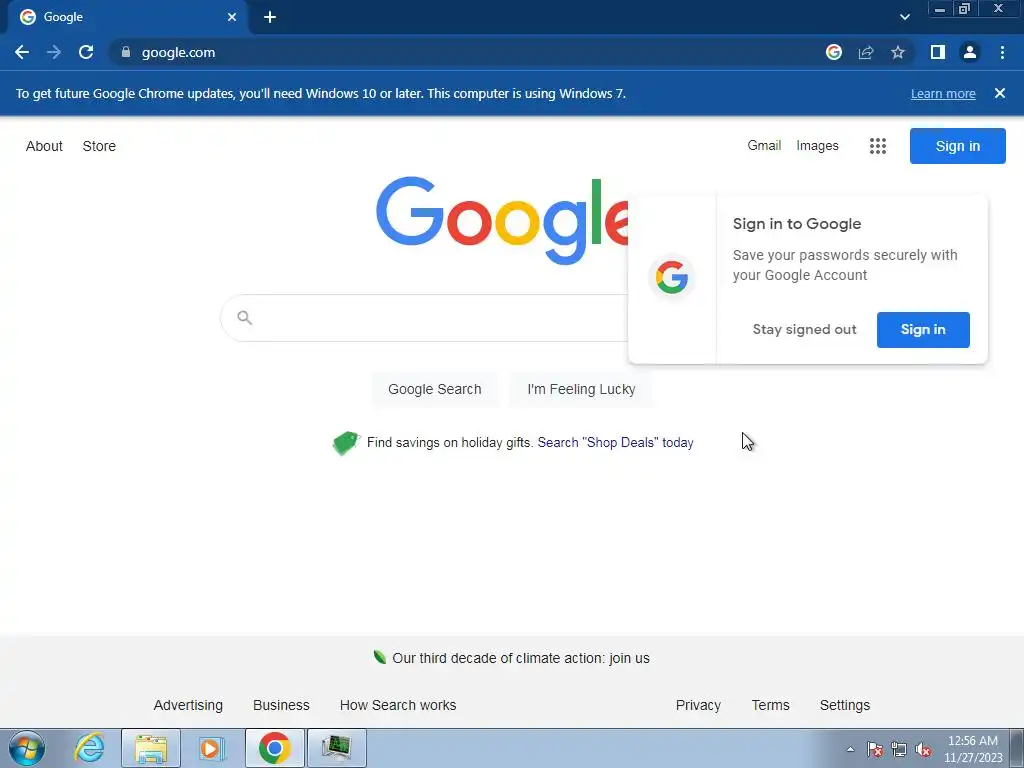The image size is (1024, 768).
Task: Click the Google Search button
Action: pyautogui.click(x=434, y=389)
